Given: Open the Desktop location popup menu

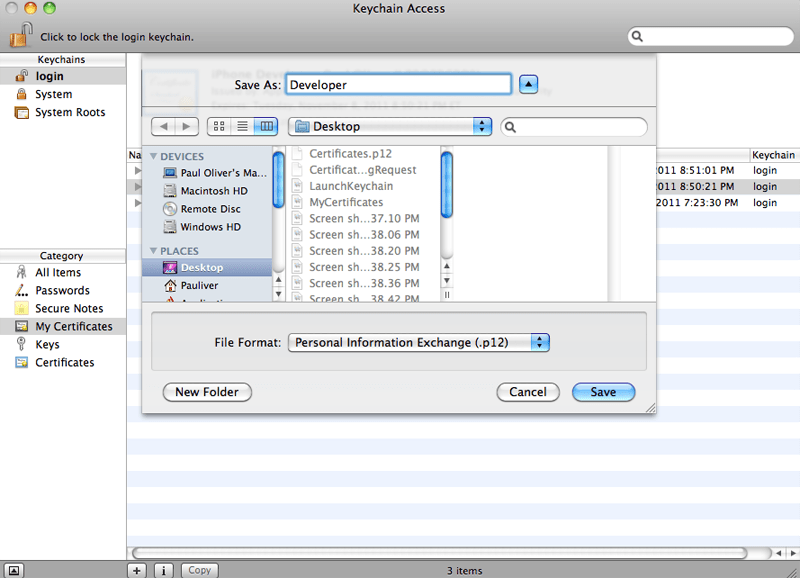Looking at the screenshot, I should [x=390, y=127].
